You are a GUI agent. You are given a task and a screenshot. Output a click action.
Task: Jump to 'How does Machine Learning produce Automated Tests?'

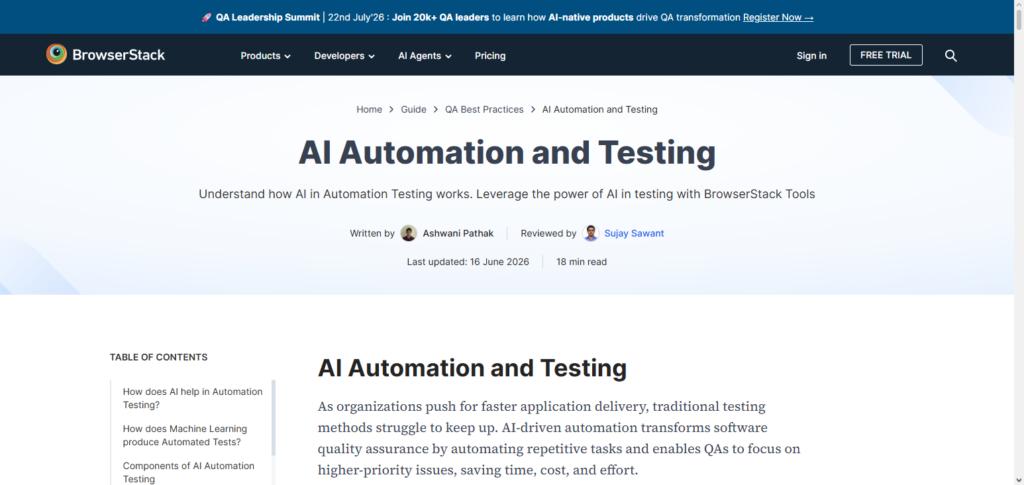[x=185, y=435]
